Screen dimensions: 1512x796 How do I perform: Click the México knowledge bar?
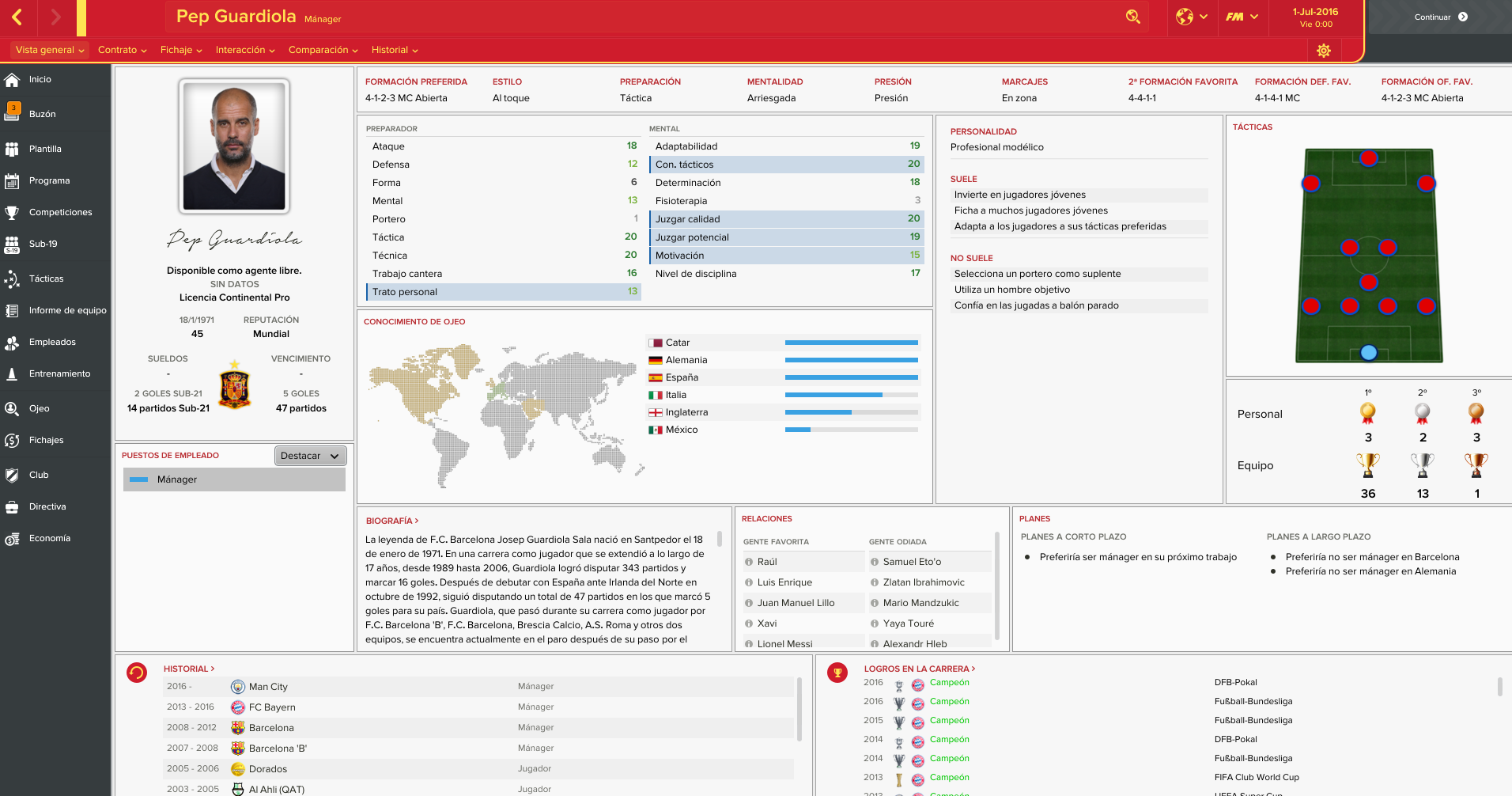852,430
